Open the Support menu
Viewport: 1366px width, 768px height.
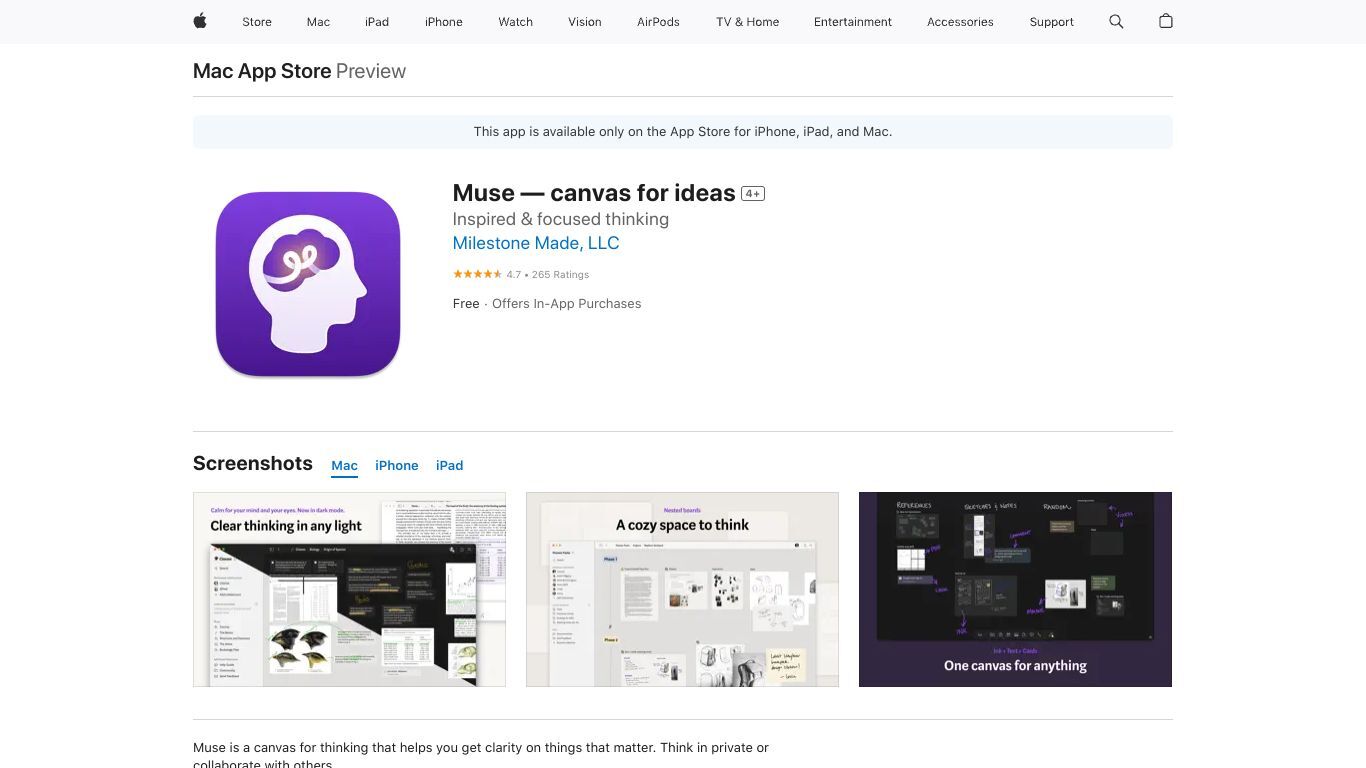pyautogui.click(x=1051, y=22)
